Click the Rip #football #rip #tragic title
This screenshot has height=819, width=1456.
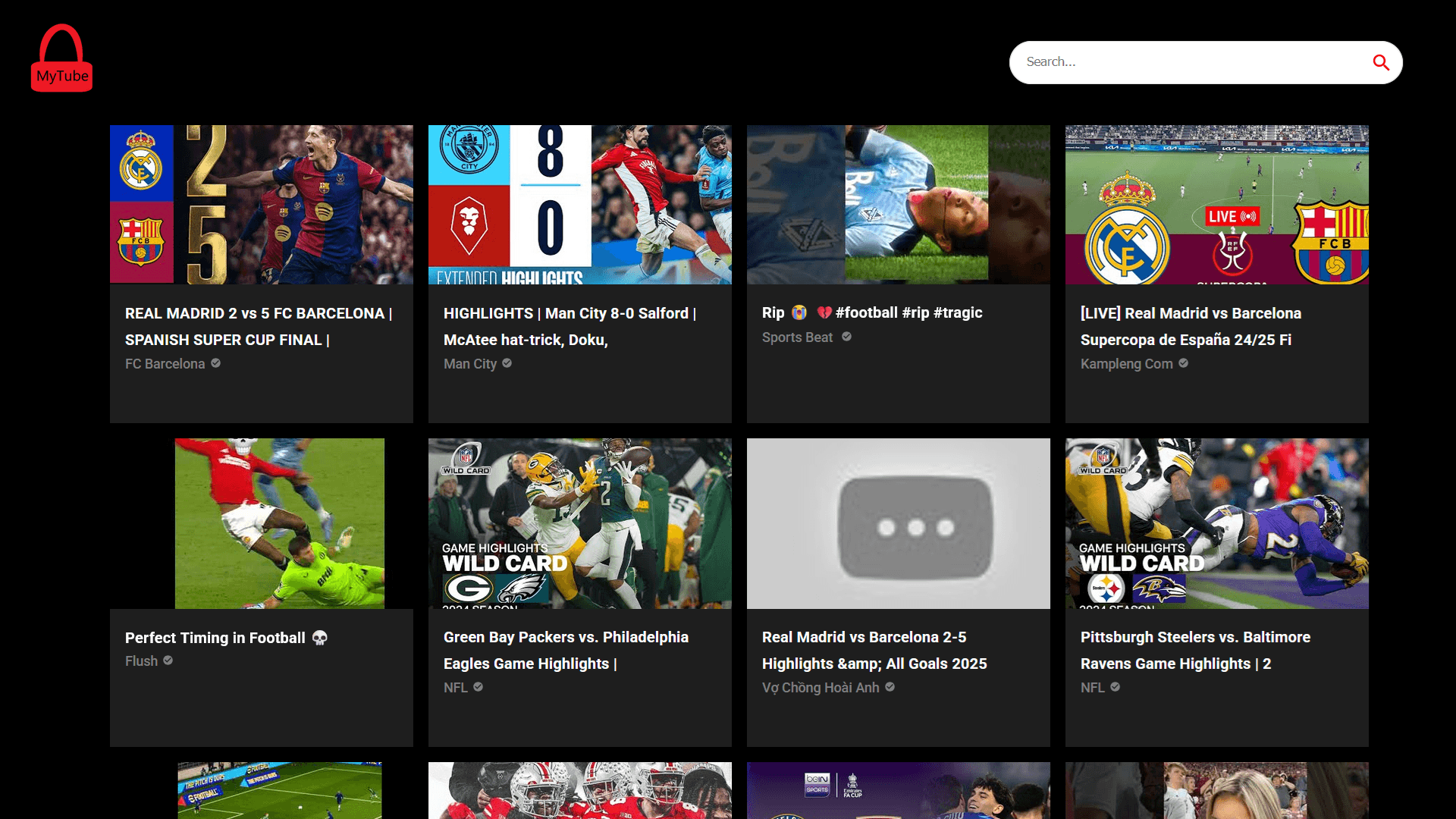(872, 312)
